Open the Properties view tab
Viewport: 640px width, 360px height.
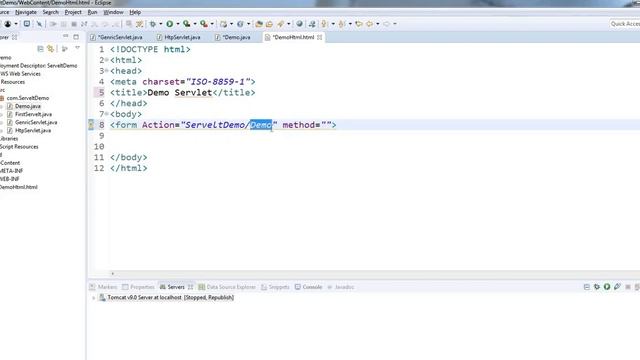click(138, 287)
